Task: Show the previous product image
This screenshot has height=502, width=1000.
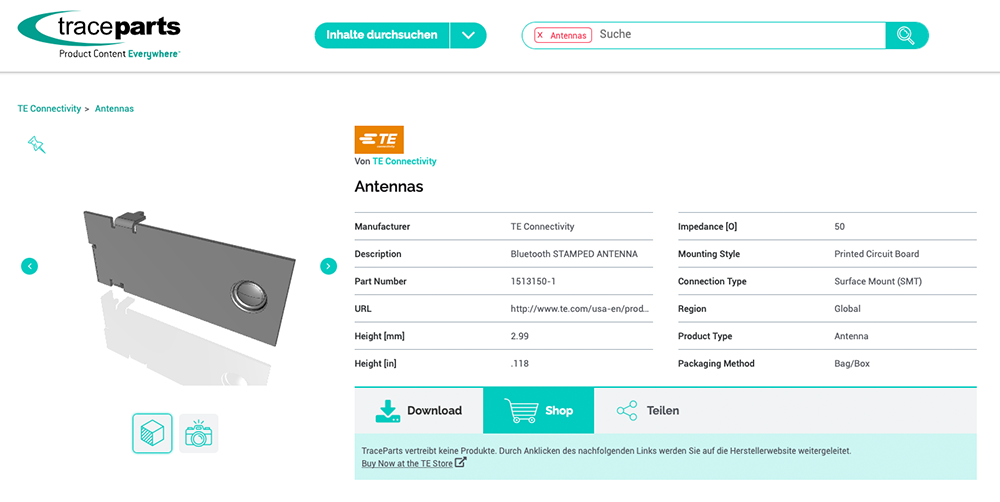Action: tap(29, 266)
